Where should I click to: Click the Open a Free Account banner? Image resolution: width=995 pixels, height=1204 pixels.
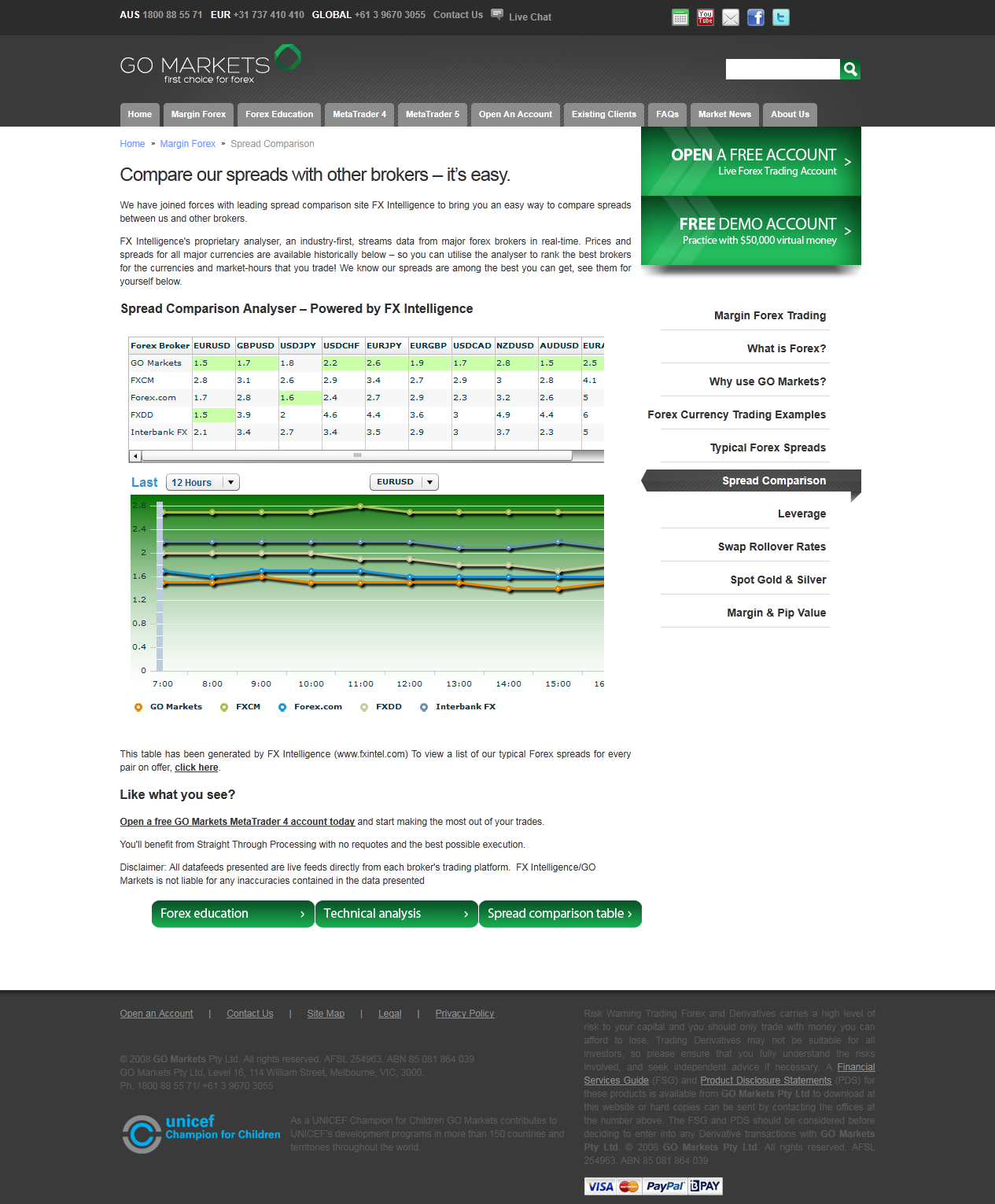751,161
